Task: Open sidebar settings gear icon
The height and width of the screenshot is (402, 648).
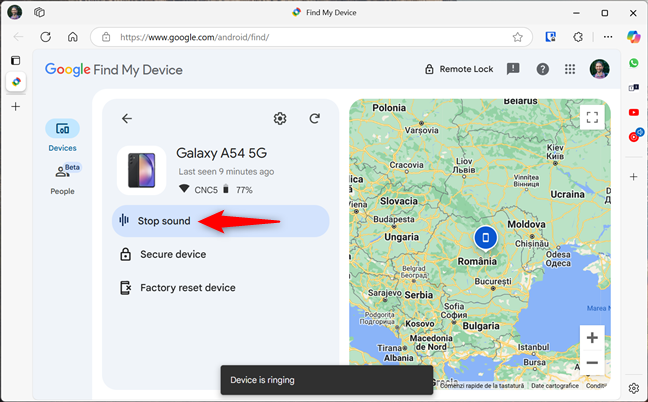Action: pos(634,388)
